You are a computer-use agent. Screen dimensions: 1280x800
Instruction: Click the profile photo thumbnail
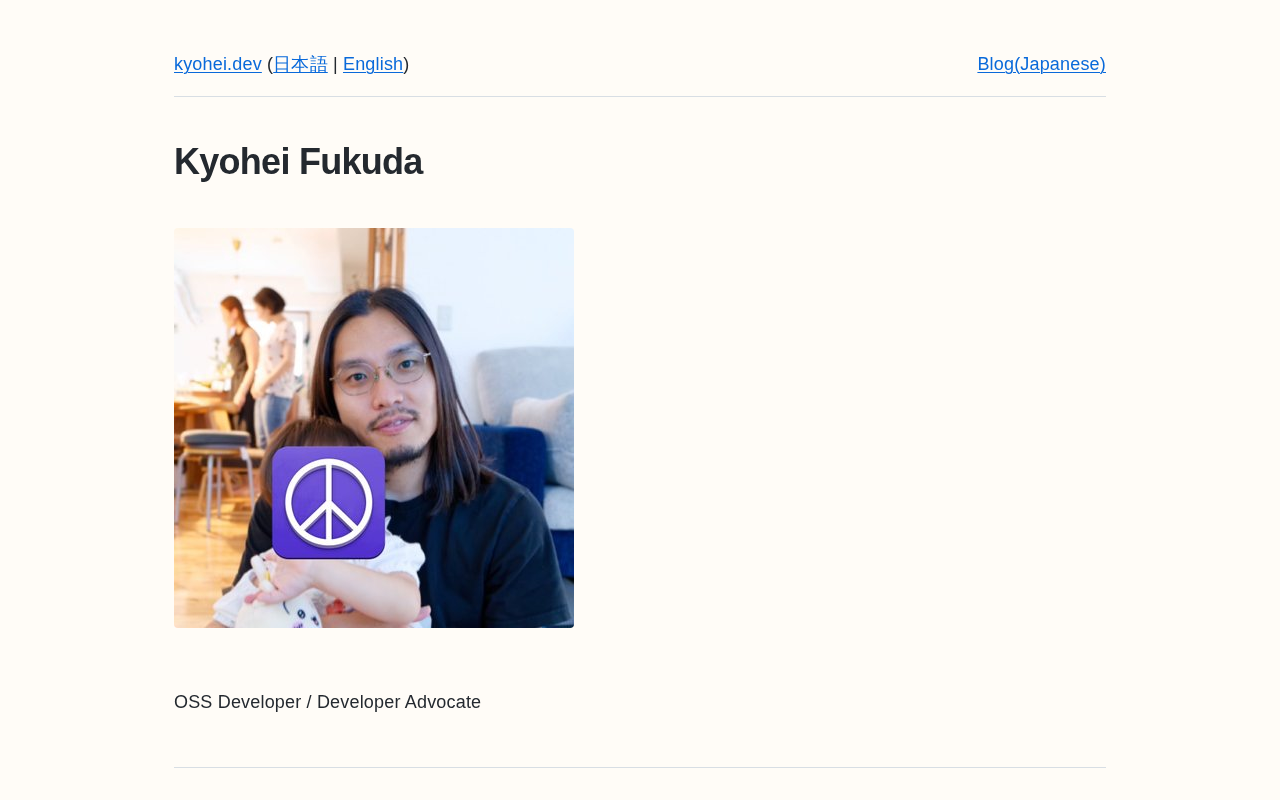[374, 428]
